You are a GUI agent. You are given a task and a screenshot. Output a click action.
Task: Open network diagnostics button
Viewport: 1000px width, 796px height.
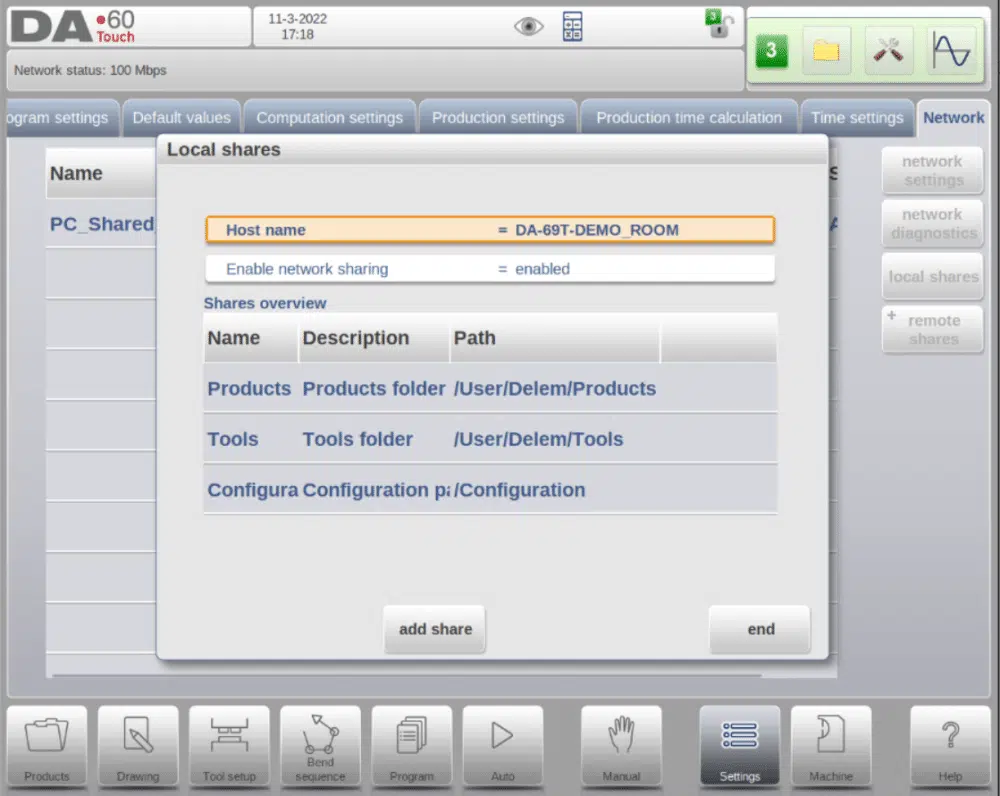coord(932,224)
